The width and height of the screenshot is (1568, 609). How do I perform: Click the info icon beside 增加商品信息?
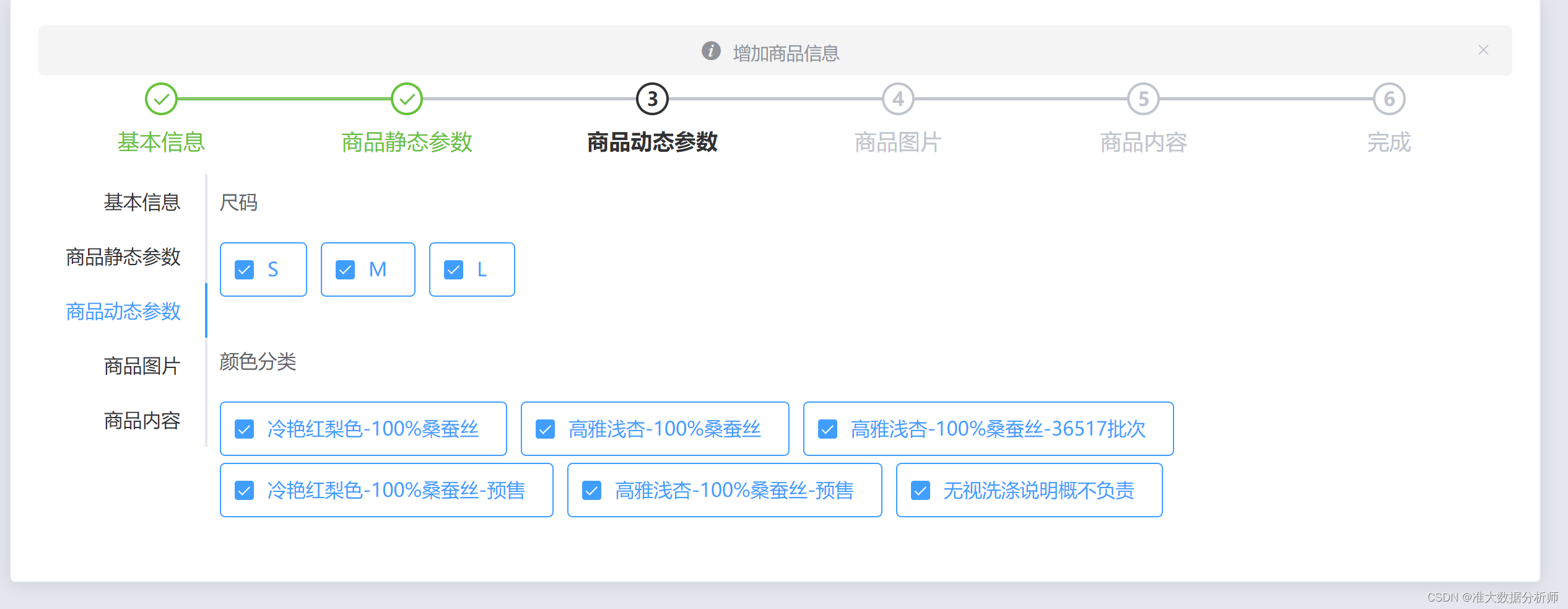(x=711, y=51)
